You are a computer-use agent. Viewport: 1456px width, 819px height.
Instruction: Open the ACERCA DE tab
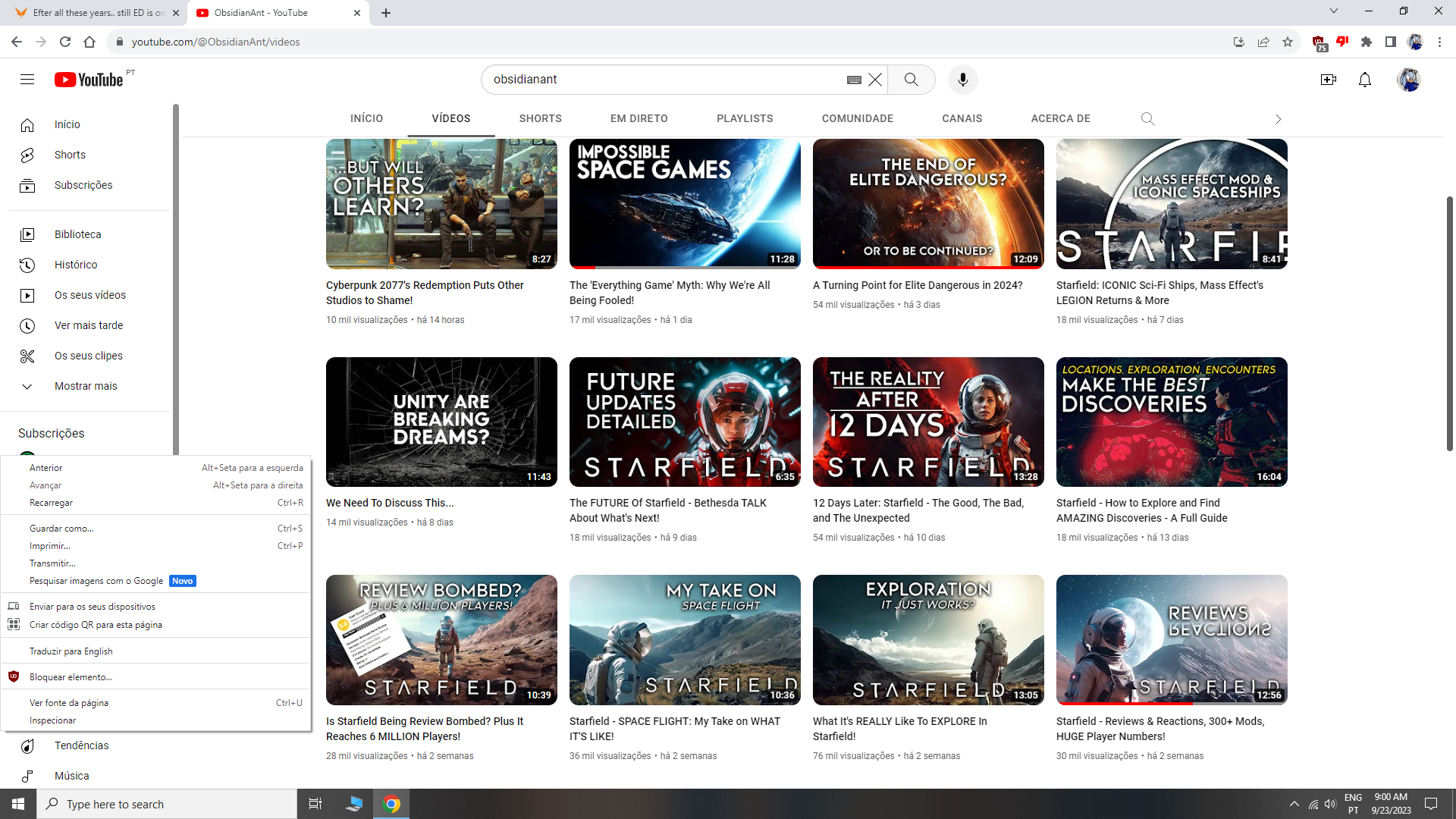coord(1060,119)
